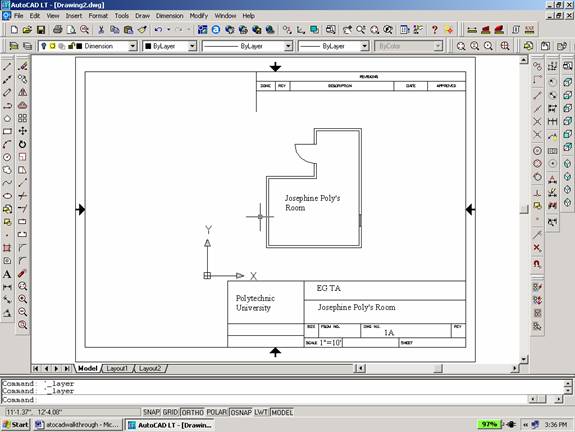Open the Dimension menu

click(x=169, y=16)
